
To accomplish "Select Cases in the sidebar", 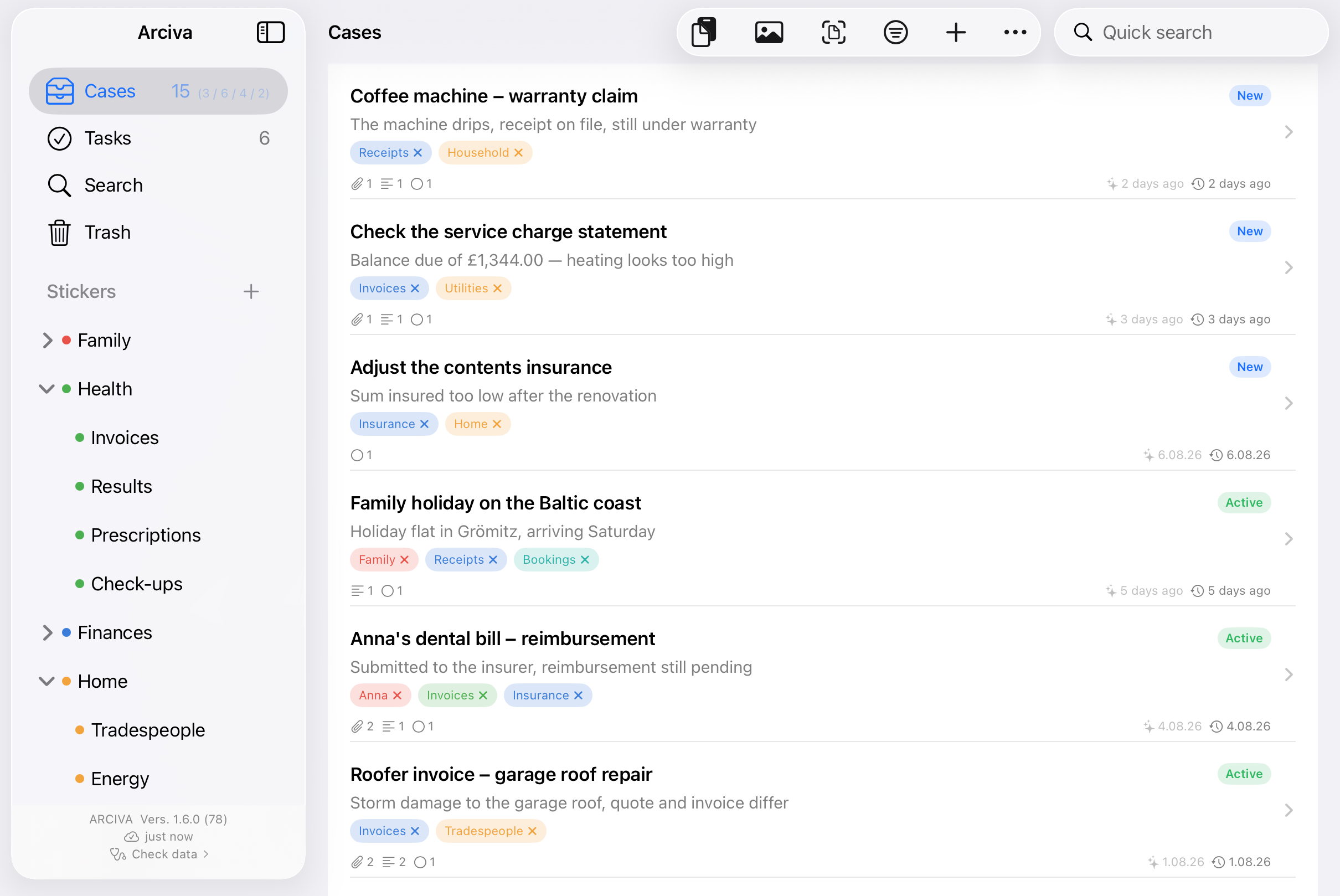I will [x=158, y=91].
